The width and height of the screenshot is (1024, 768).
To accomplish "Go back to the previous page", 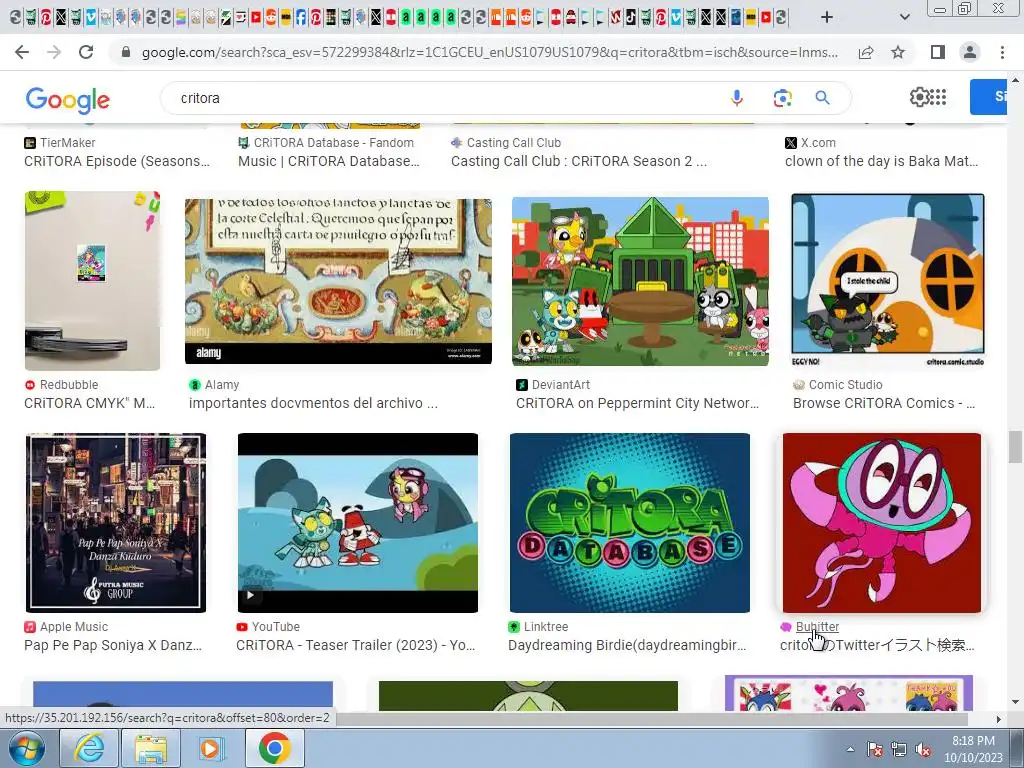I will pos(22,52).
